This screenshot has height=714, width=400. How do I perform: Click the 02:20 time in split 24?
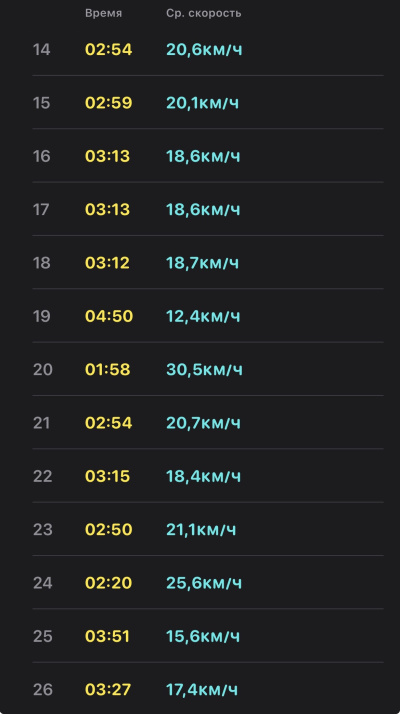click(x=108, y=582)
